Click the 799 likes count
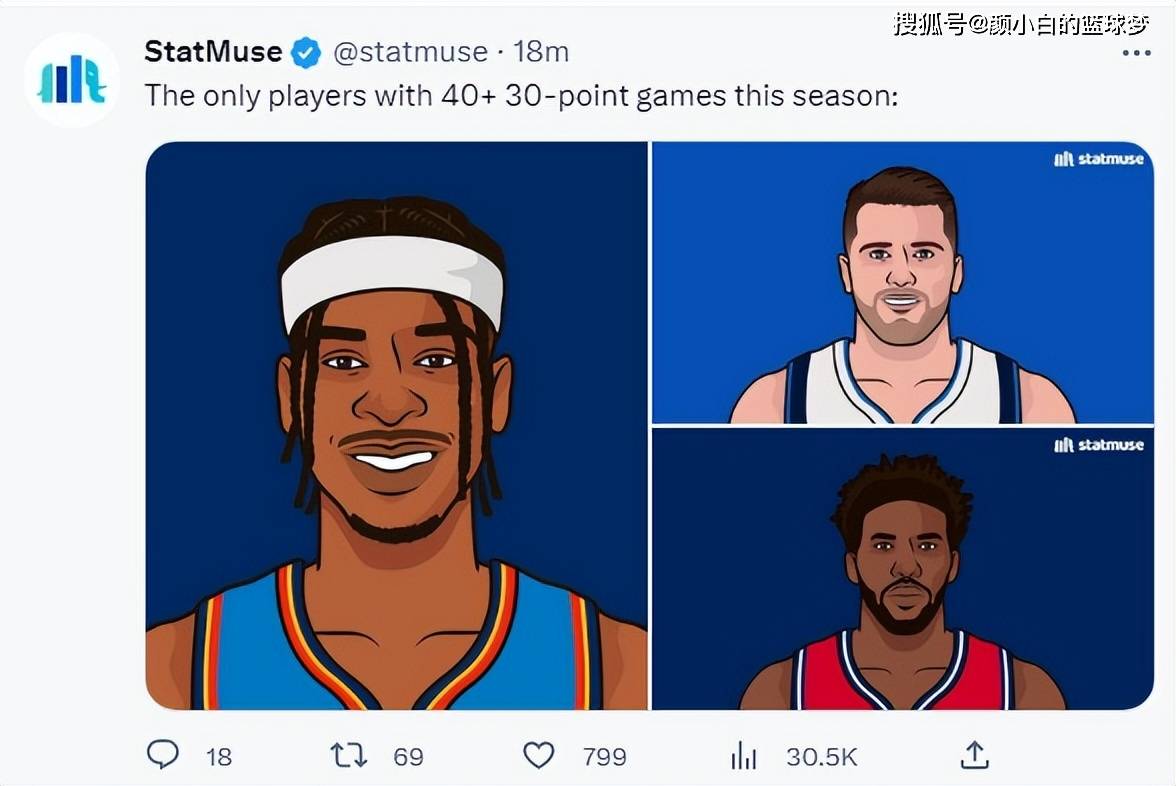Image resolution: width=1176 pixels, height=786 pixels. tap(604, 757)
